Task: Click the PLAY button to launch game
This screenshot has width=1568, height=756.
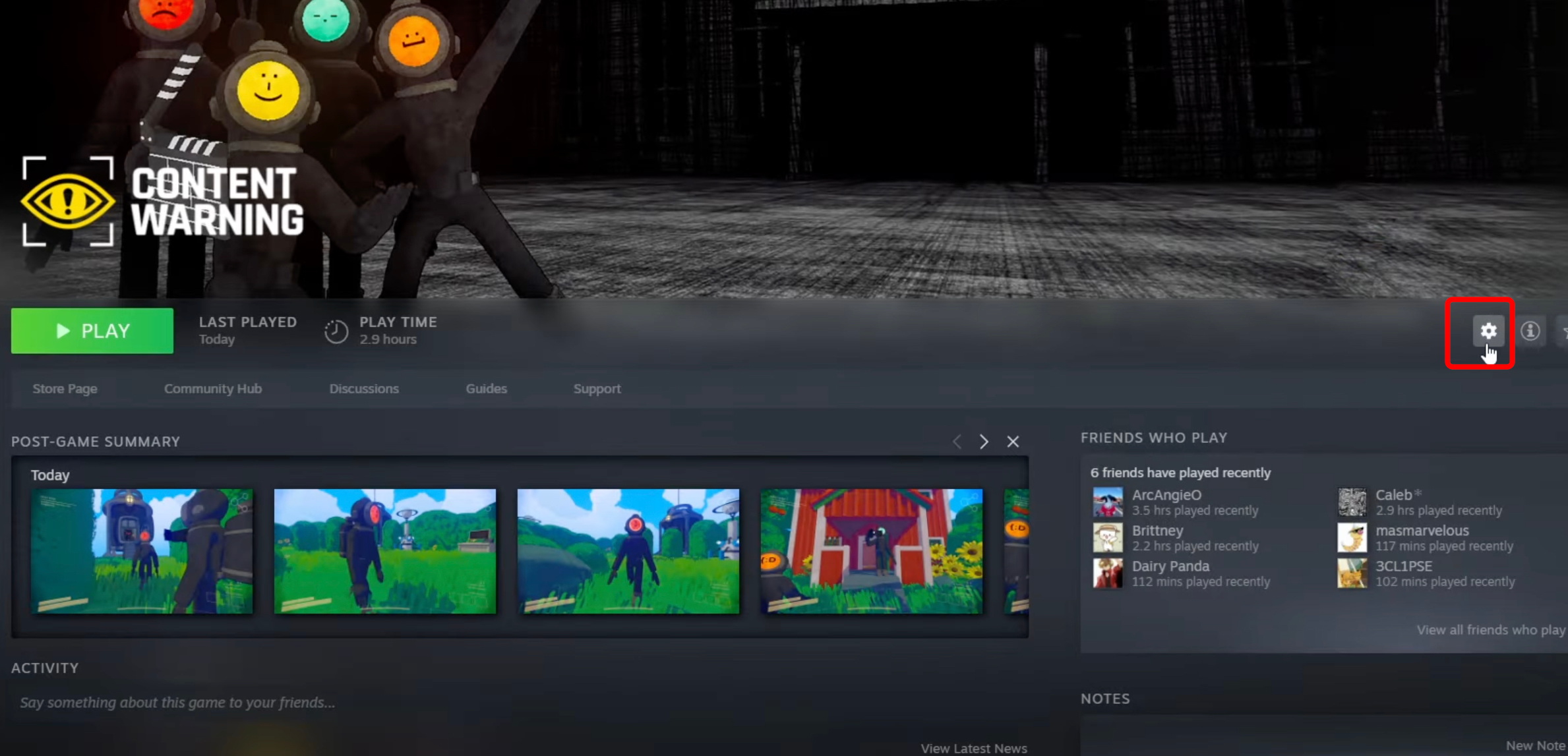Action: (92, 331)
